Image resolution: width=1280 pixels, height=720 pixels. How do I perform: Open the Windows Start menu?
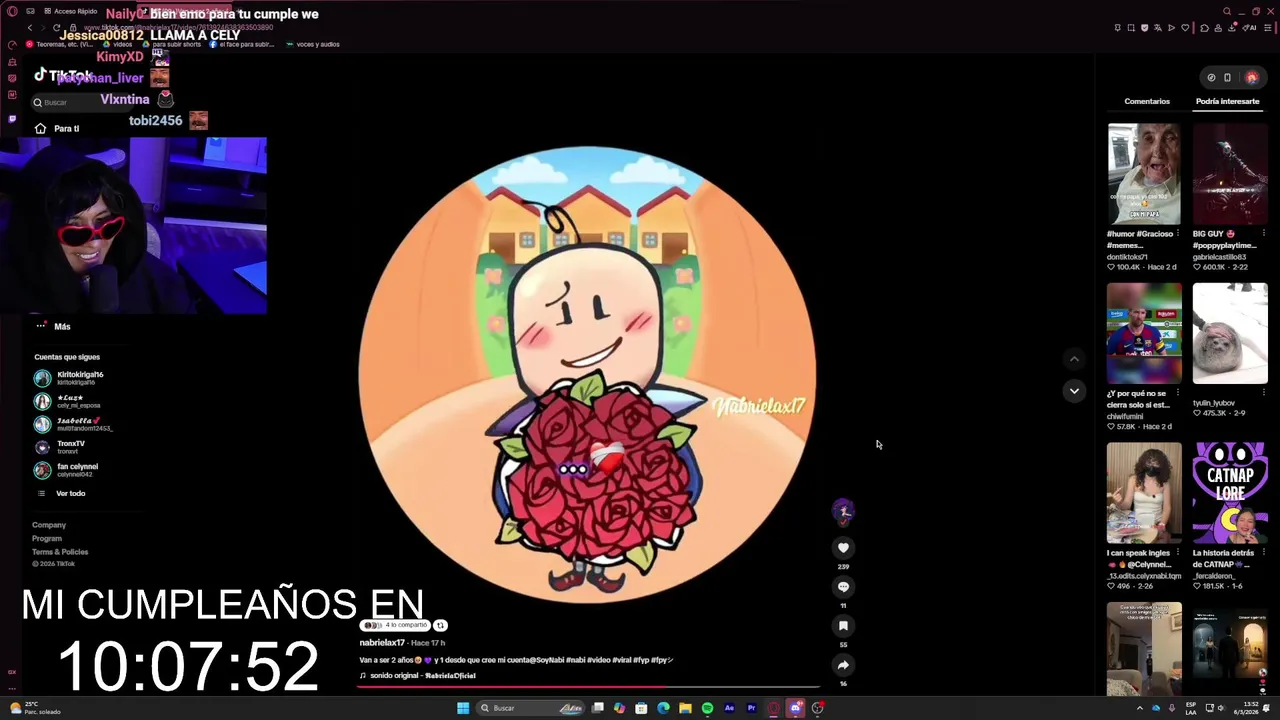463,708
